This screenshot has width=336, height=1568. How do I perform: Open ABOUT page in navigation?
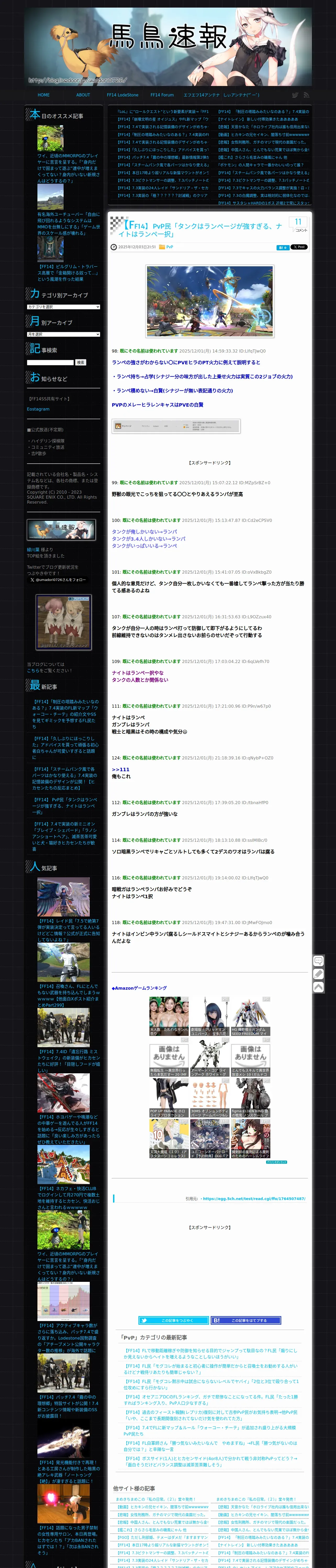(x=83, y=95)
